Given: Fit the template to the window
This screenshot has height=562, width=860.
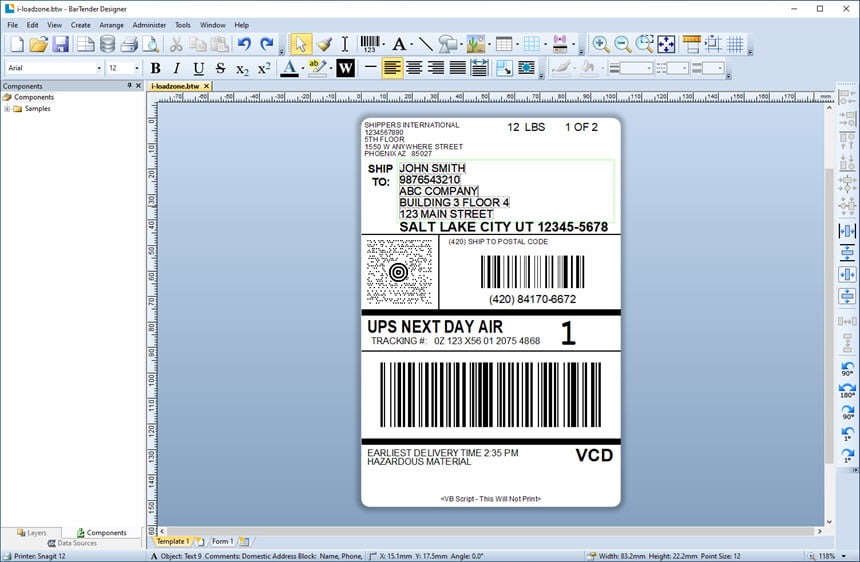Looking at the screenshot, I should click(666, 44).
